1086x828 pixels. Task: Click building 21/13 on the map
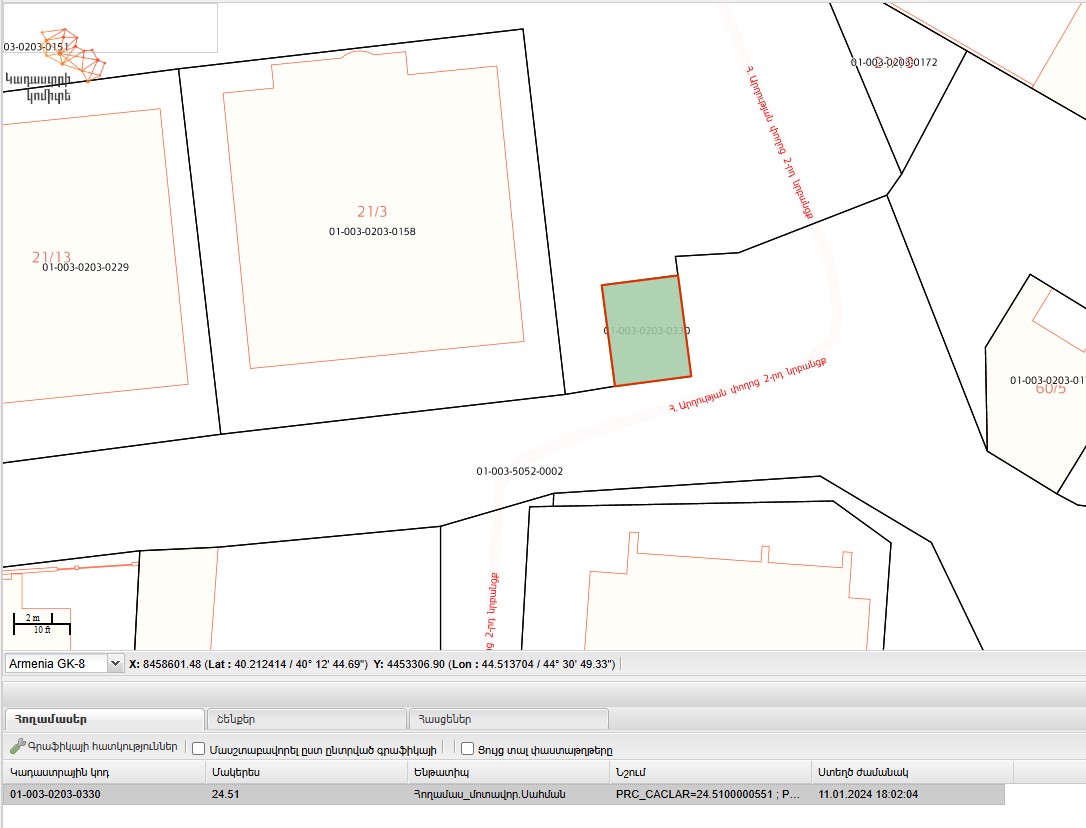[52, 257]
